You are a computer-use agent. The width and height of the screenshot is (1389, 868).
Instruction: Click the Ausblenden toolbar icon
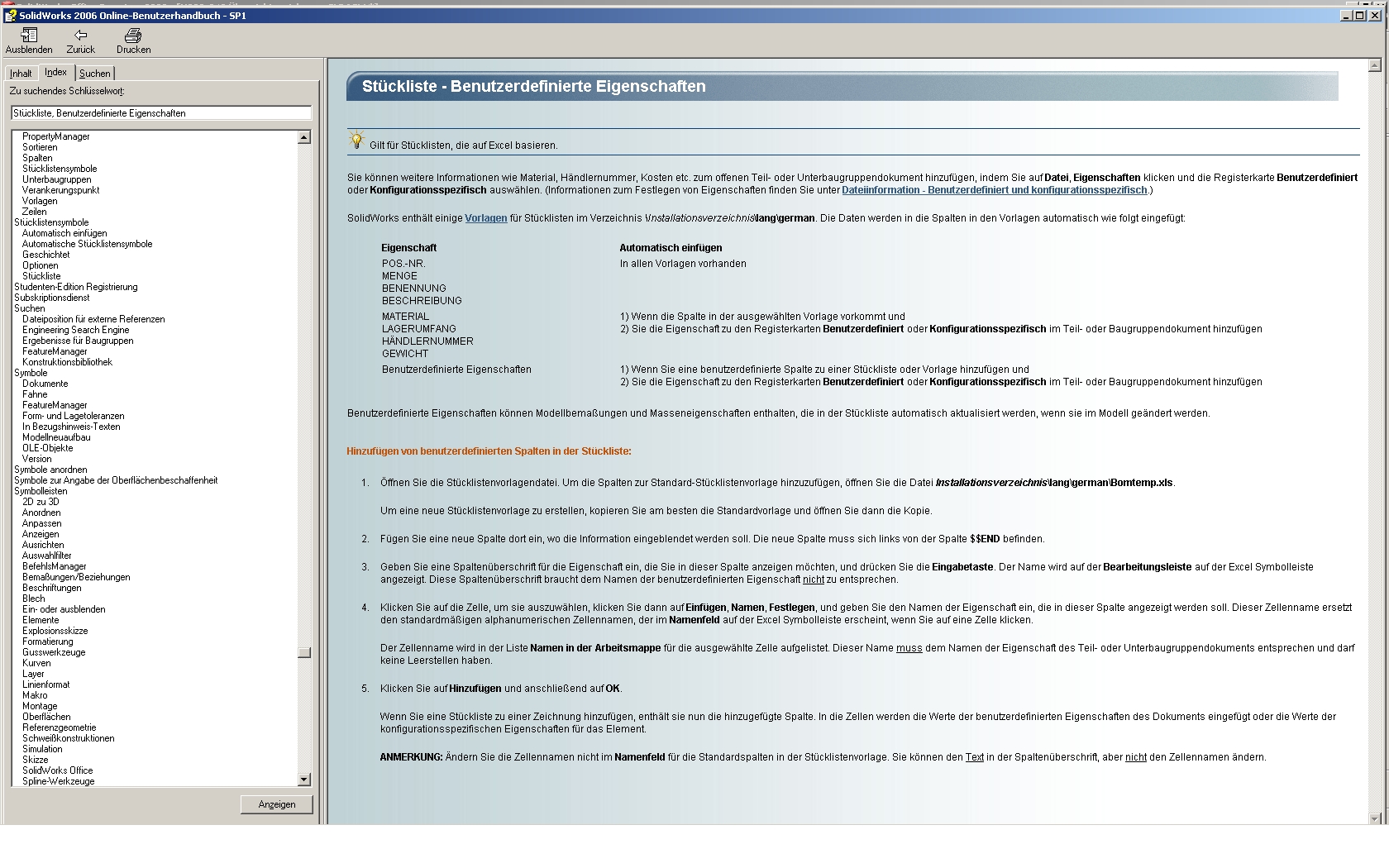[x=29, y=35]
